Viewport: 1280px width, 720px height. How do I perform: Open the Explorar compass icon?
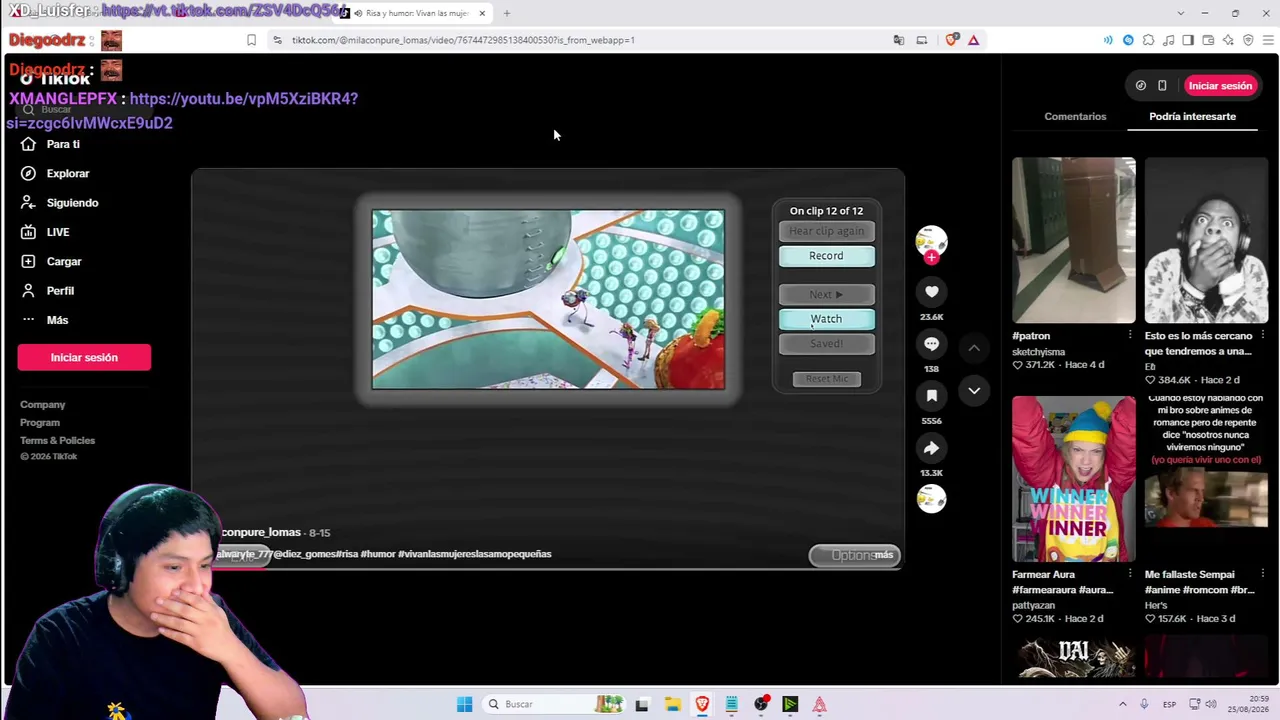(28, 173)
